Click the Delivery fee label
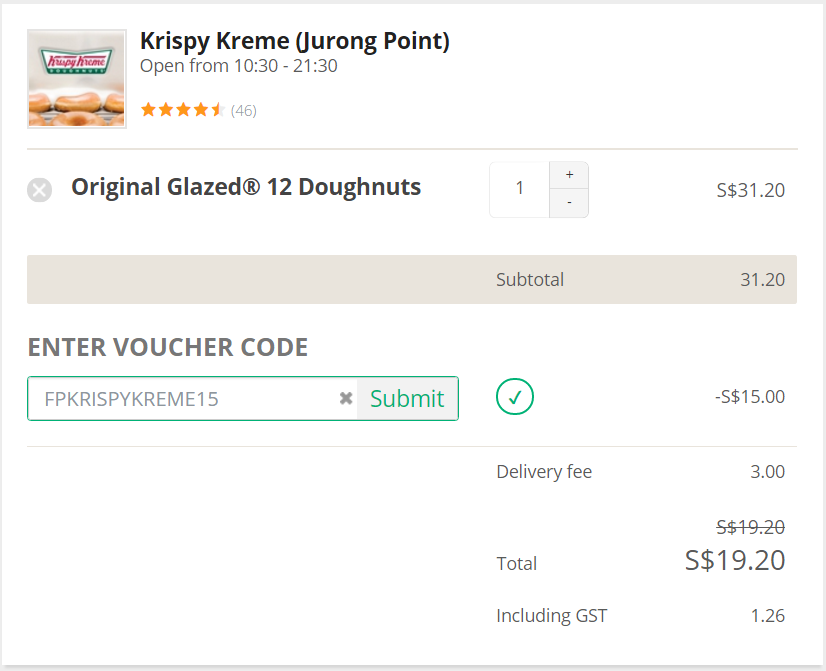Viewport: 826px width, 671px height. click(x=544, y=472)
